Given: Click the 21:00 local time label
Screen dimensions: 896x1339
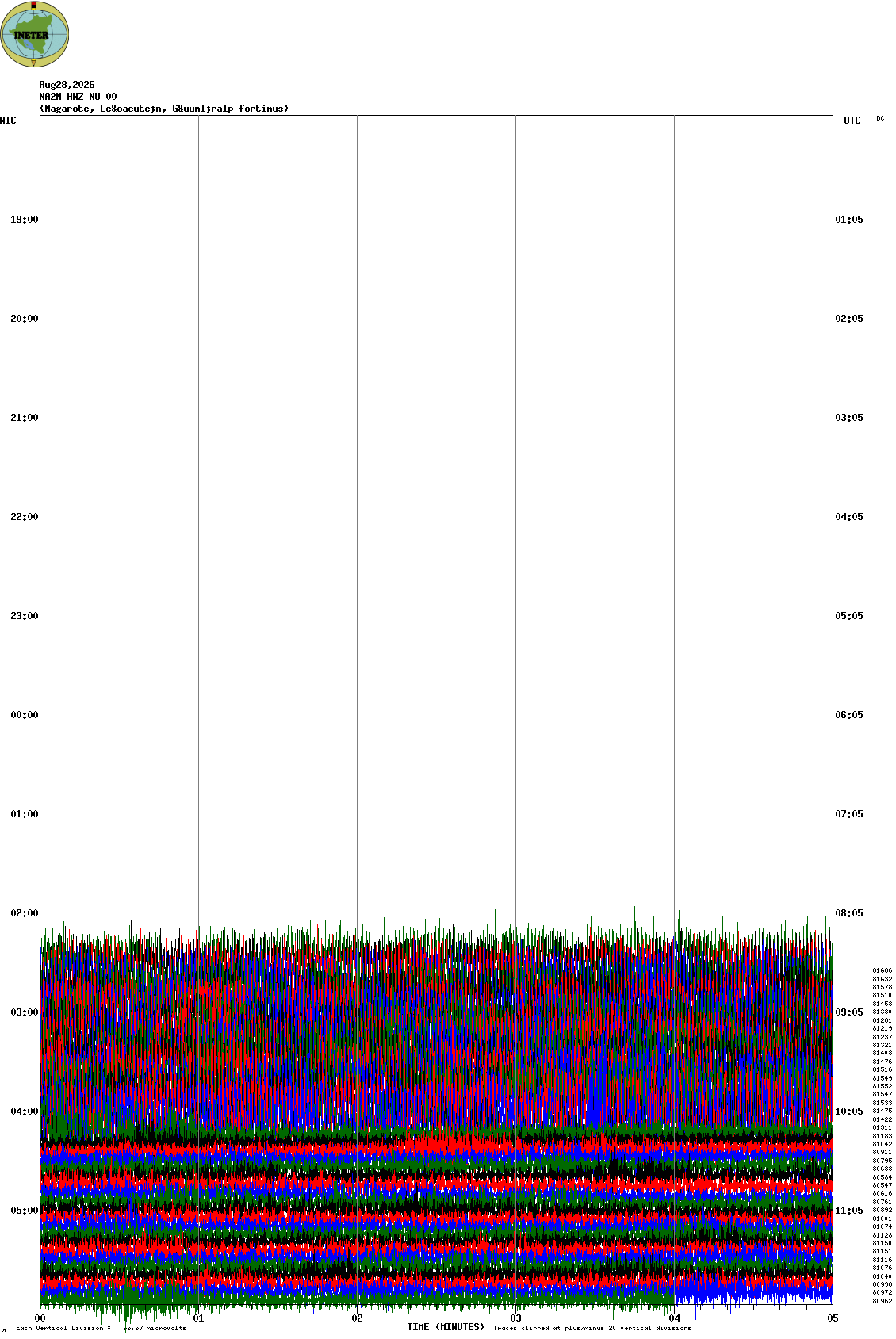Looking at the screenshot, I should (24, 418).
